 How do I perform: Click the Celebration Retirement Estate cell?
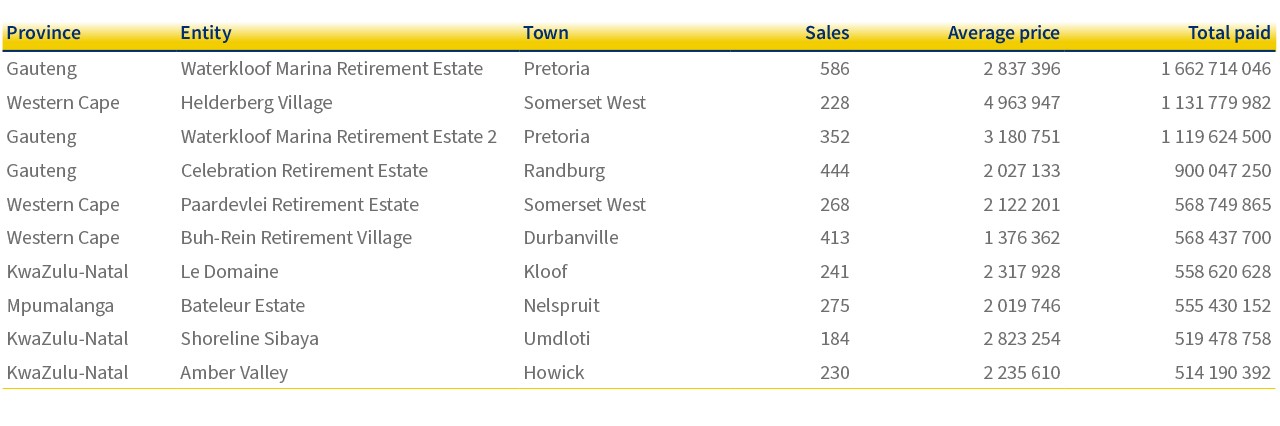point(304,170)
